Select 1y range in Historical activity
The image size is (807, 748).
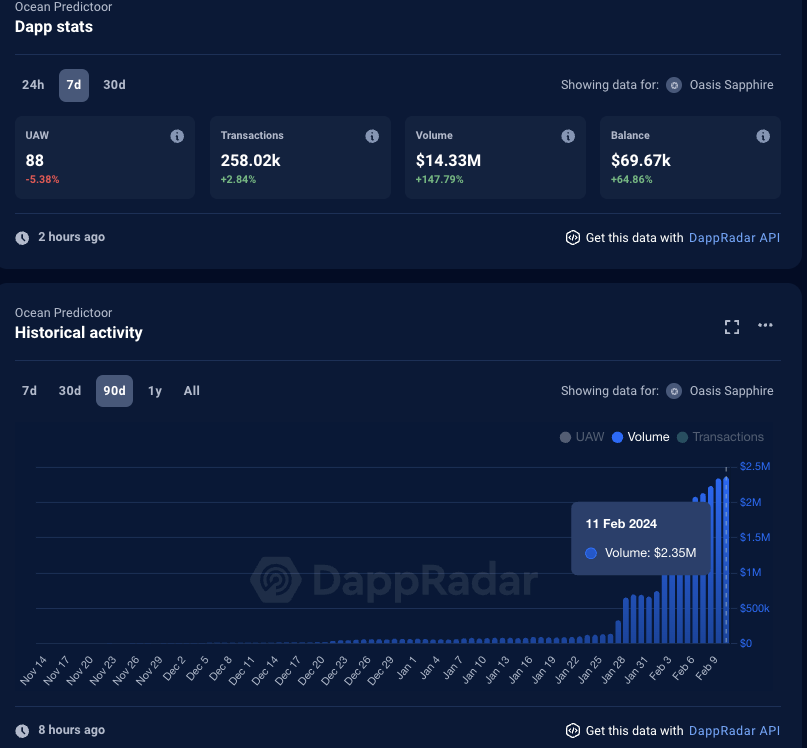point(155,391)
